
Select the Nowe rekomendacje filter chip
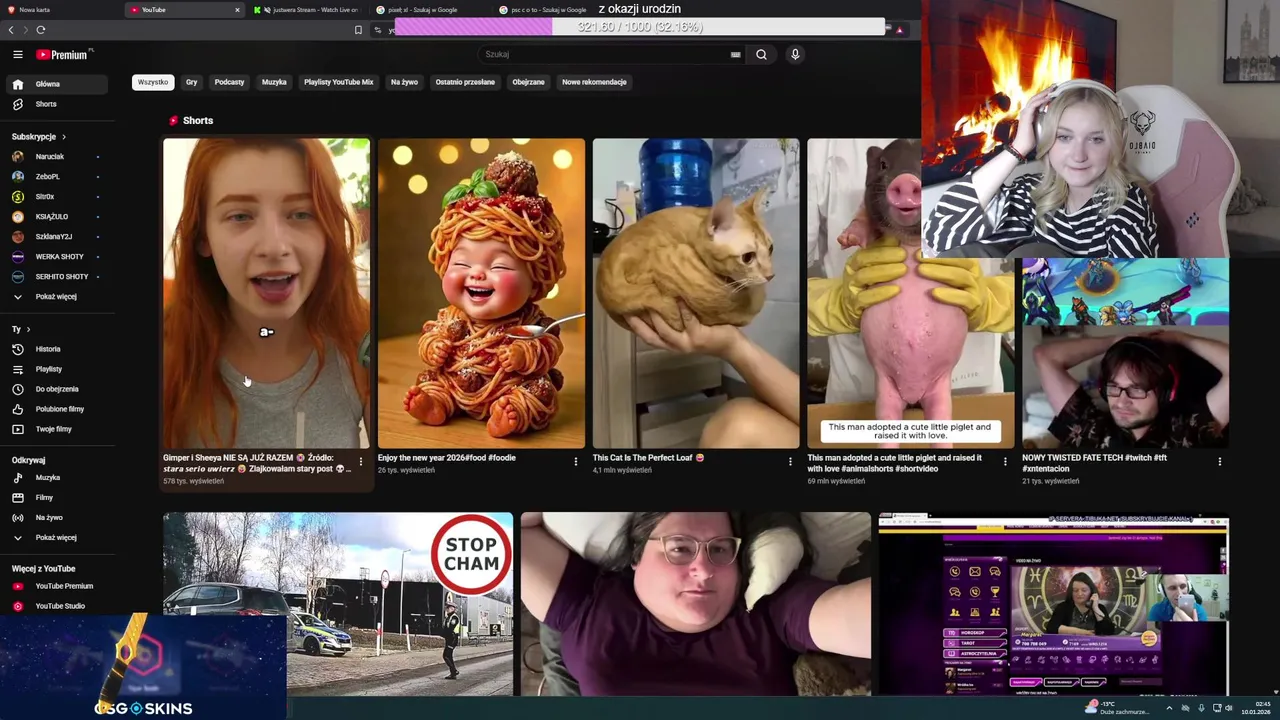pyautogui.click(x=594, y=82)
